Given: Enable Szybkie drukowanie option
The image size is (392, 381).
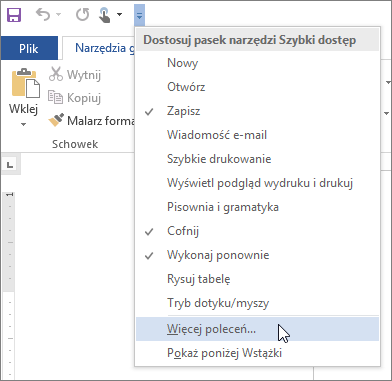Looking at the screenshot, I should [x=257, y=159].
